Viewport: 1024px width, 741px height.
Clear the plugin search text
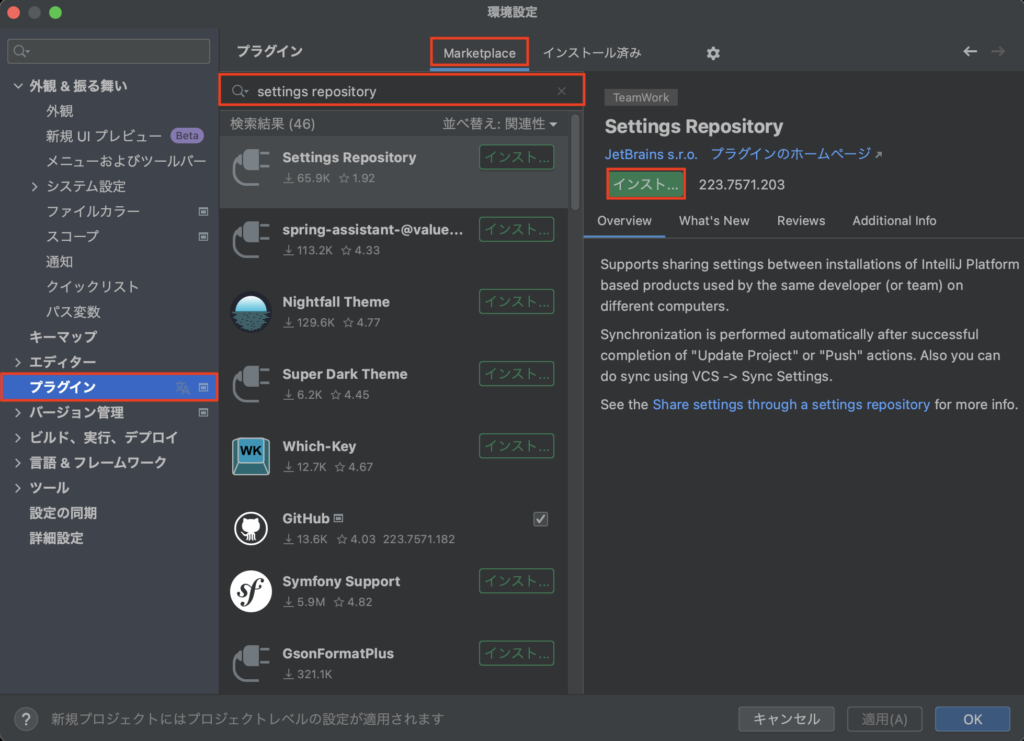[x=562, y=91]
